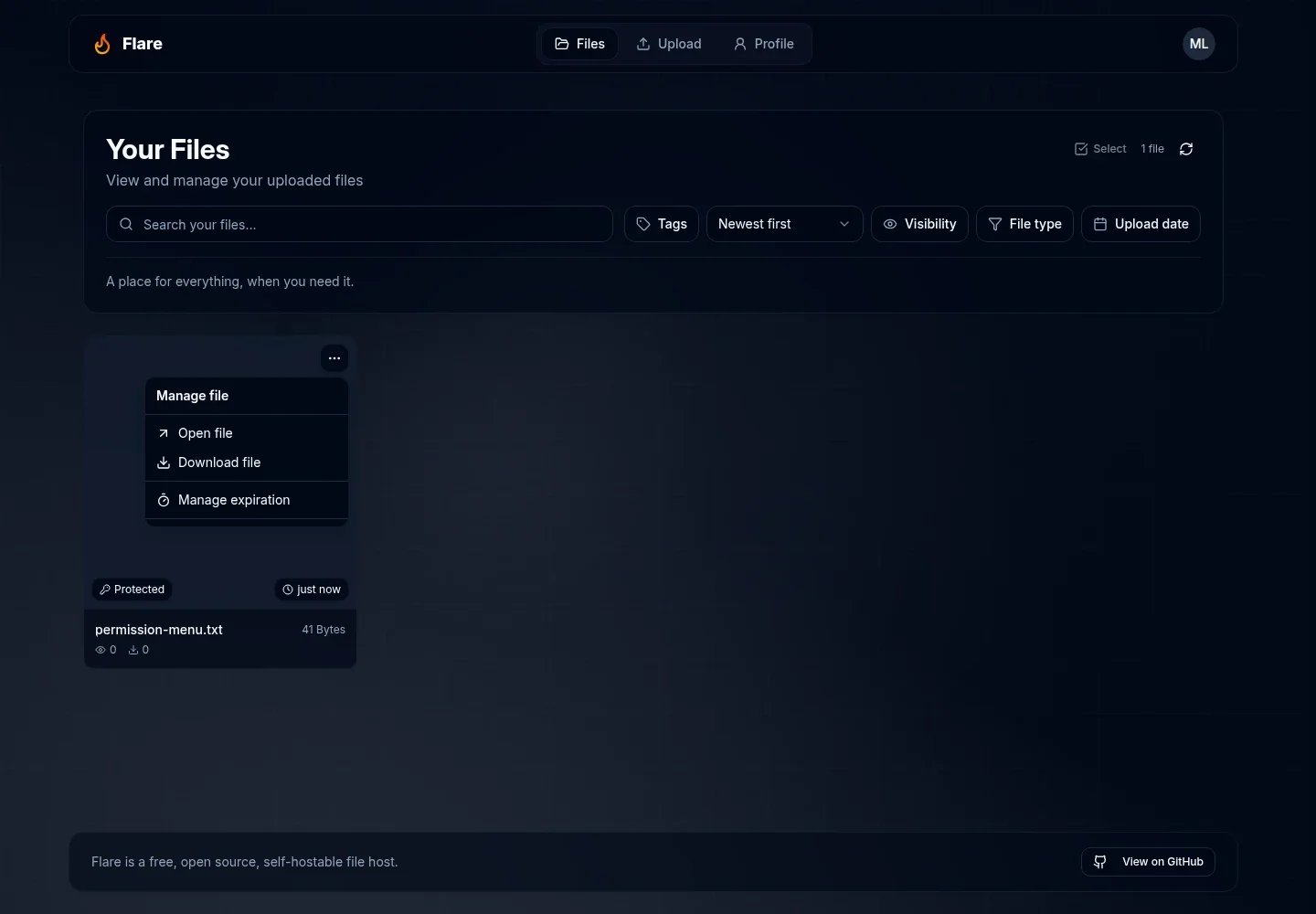1316x914 pixels.
Task: Open the three-dot menu on the file card
Action: [334, 358]
